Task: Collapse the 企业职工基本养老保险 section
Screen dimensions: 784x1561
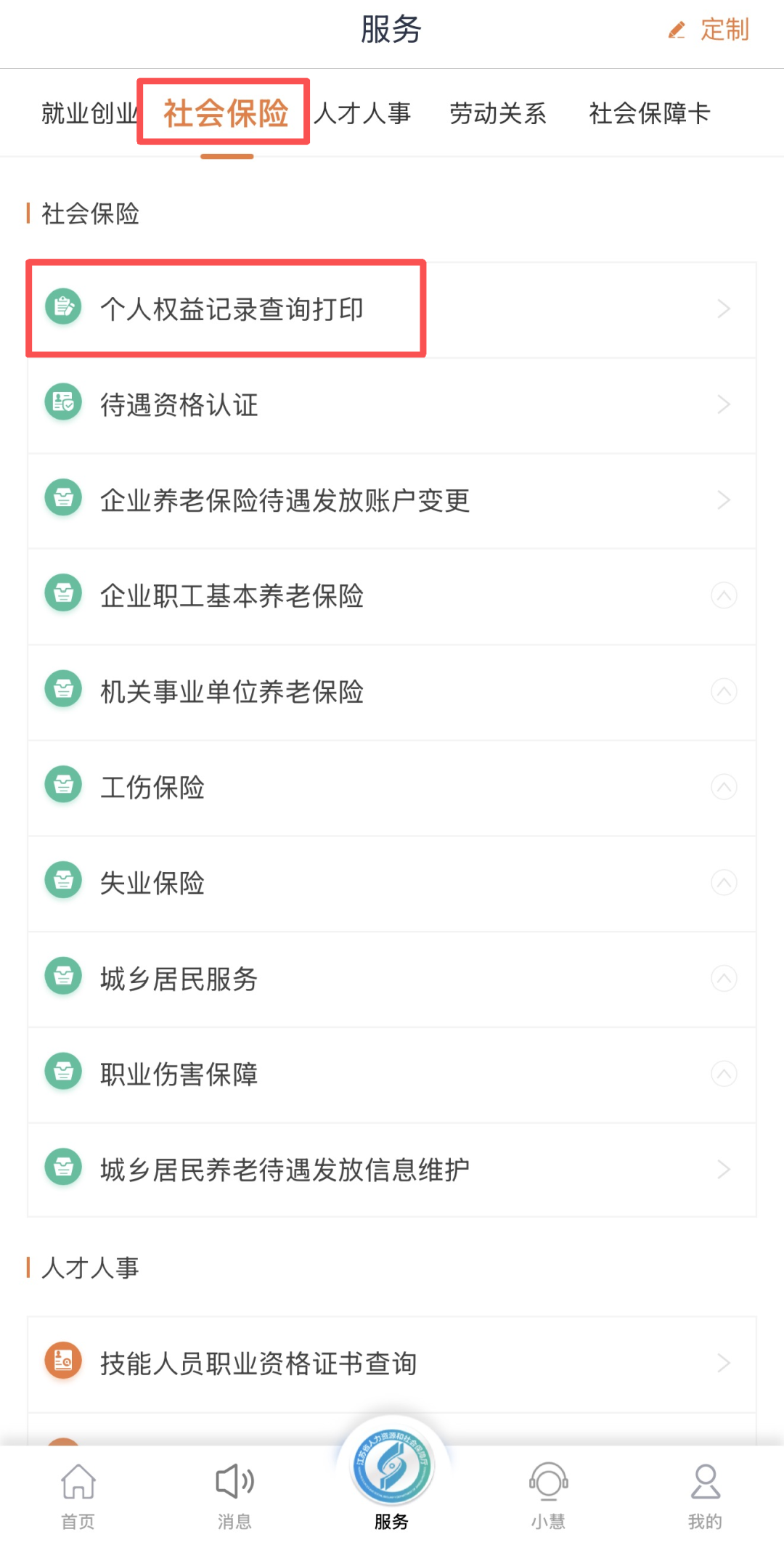Action: pos(724,596)
